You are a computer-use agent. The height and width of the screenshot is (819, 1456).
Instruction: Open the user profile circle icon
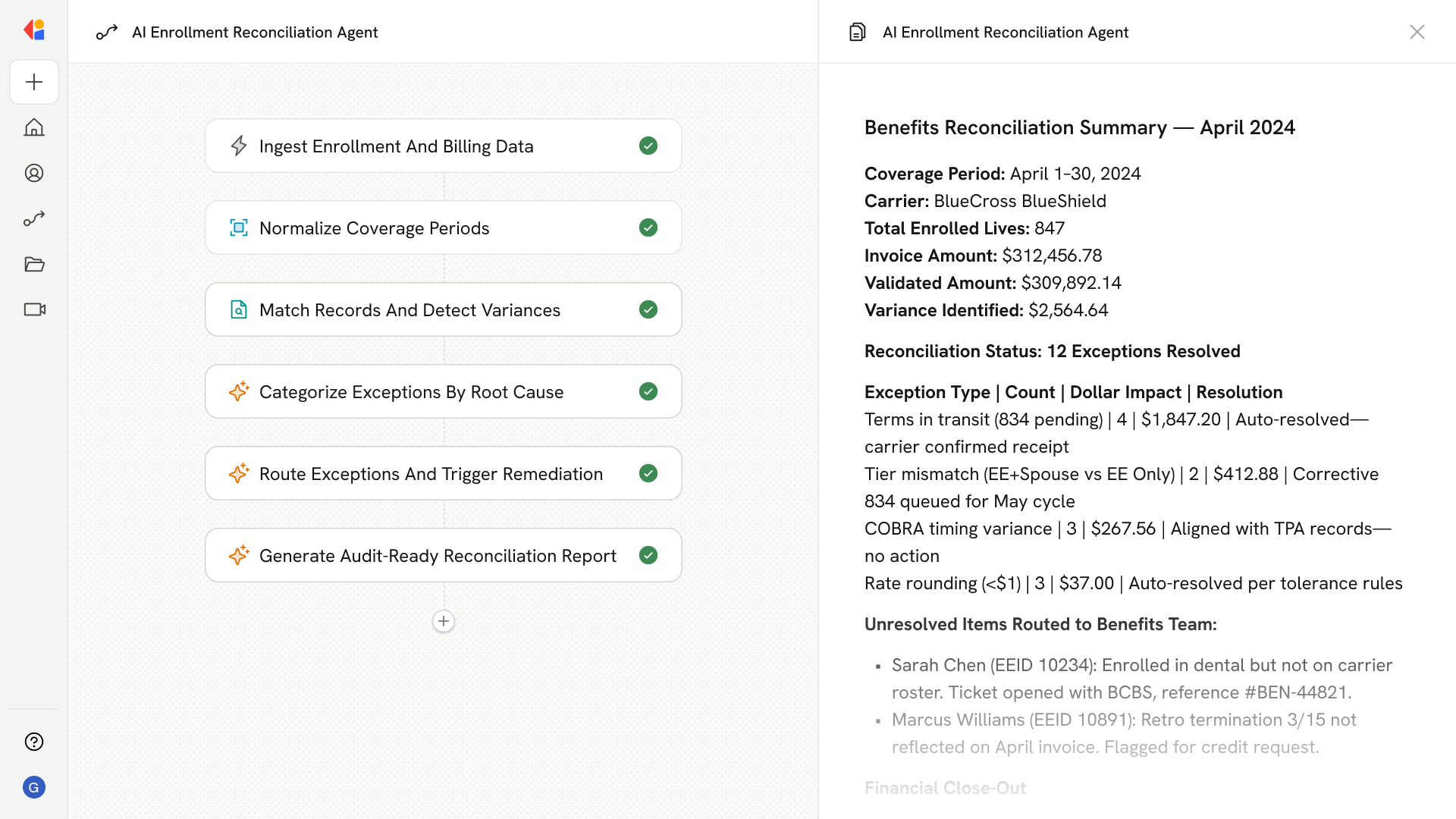(x=34, y=173)
